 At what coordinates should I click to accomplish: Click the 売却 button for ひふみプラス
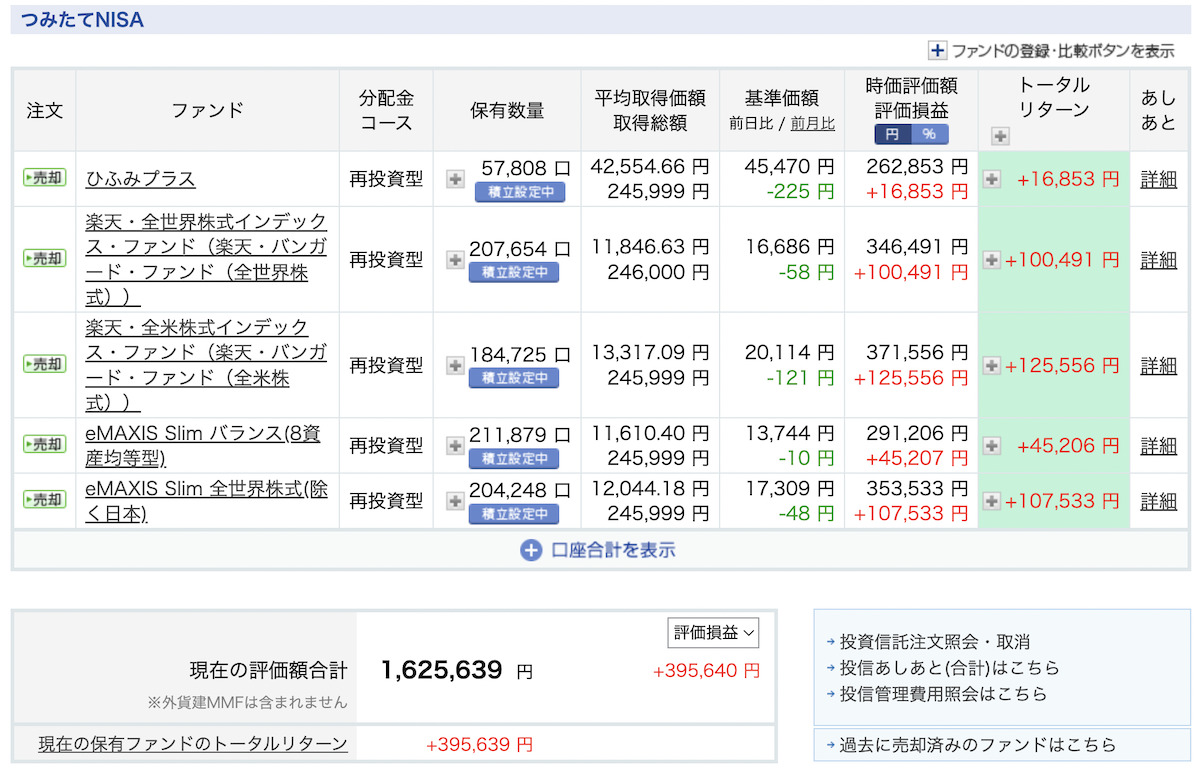[x=45, y=178]
